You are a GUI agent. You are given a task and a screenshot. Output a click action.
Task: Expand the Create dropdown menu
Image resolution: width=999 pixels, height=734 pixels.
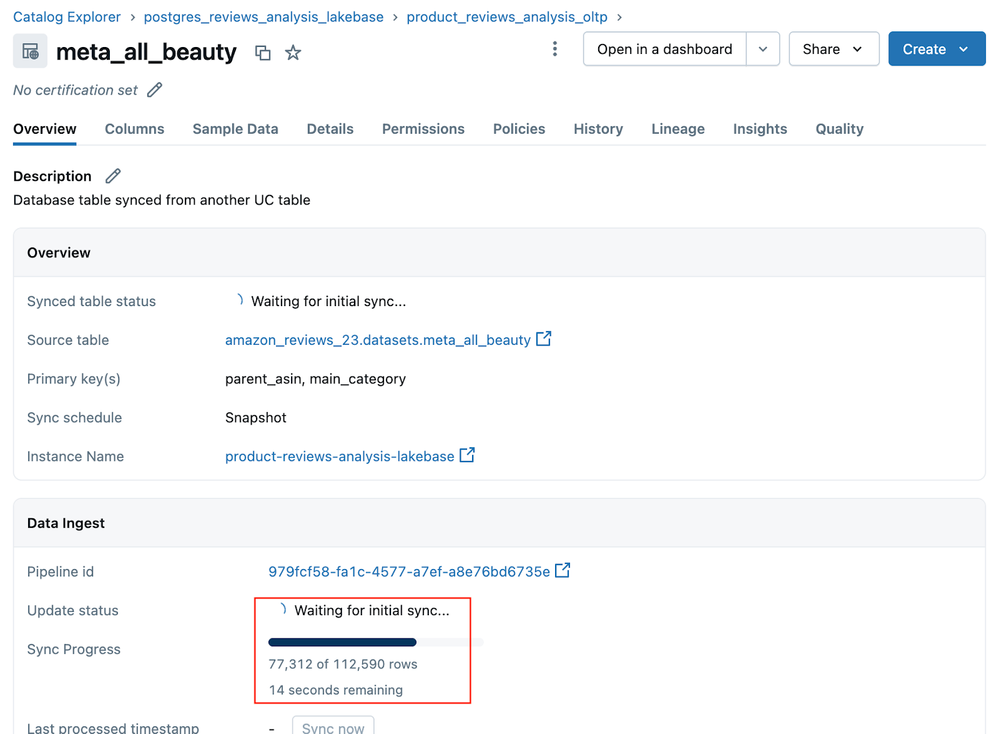(936, 49)
